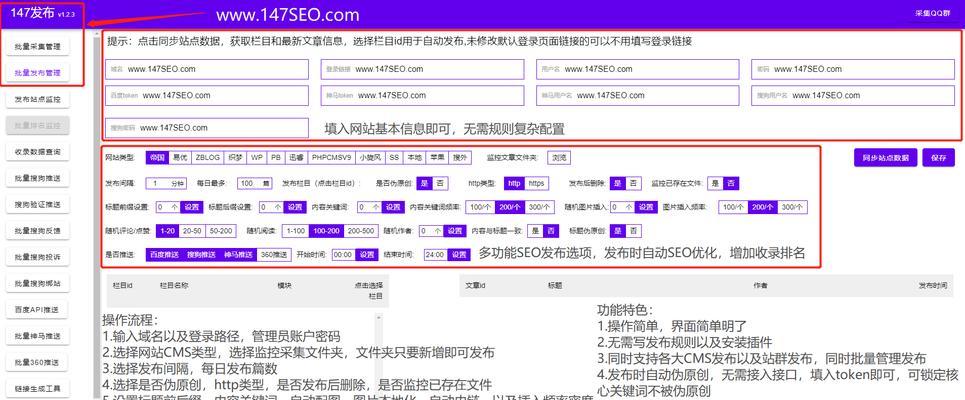The height and width of the screenshot is (400, 965).
Task: Open 批量采集管理 in the sidebar
Action: (x=38, y=46)
